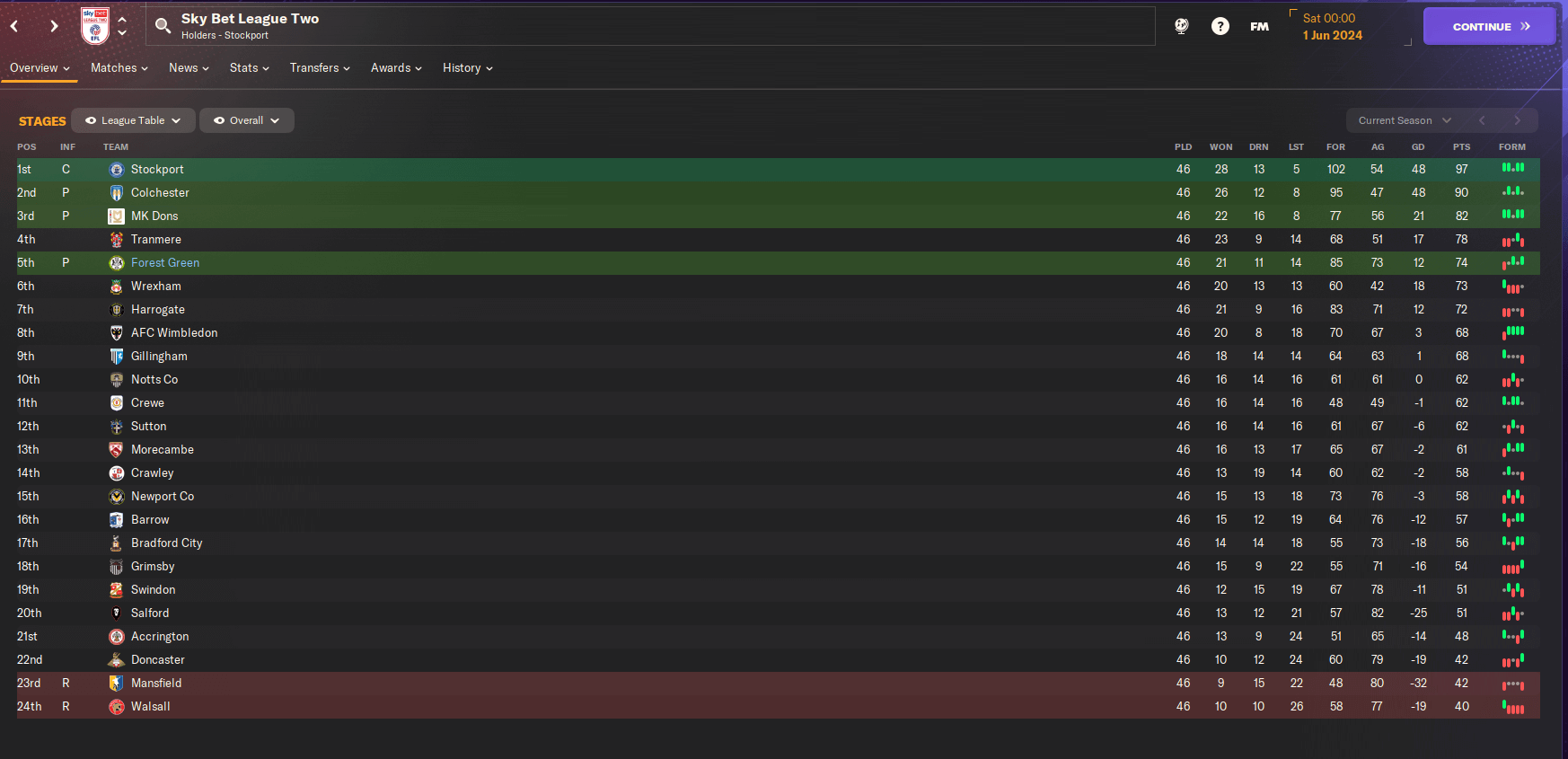
Task: Click the Mansfield club badge
Action: (116, 683)
